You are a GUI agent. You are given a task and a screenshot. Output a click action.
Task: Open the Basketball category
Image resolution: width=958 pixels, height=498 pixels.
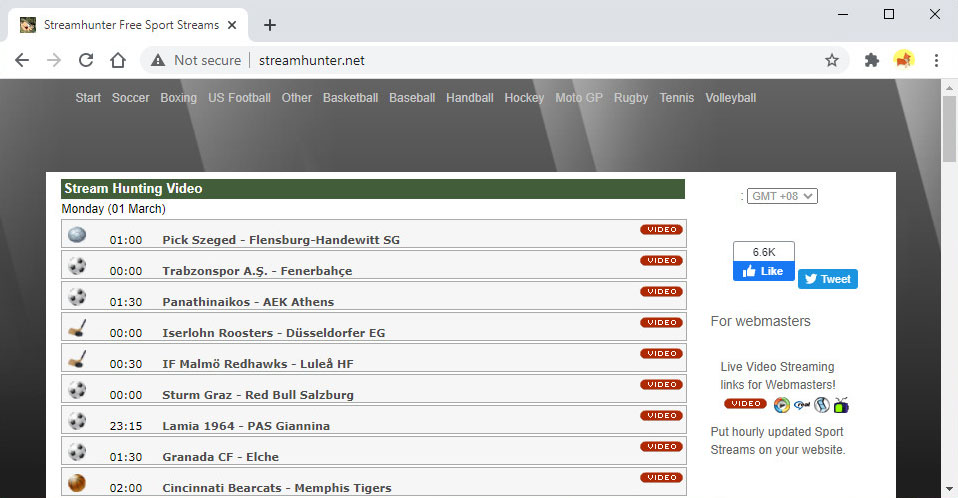(x=351, y=98)
